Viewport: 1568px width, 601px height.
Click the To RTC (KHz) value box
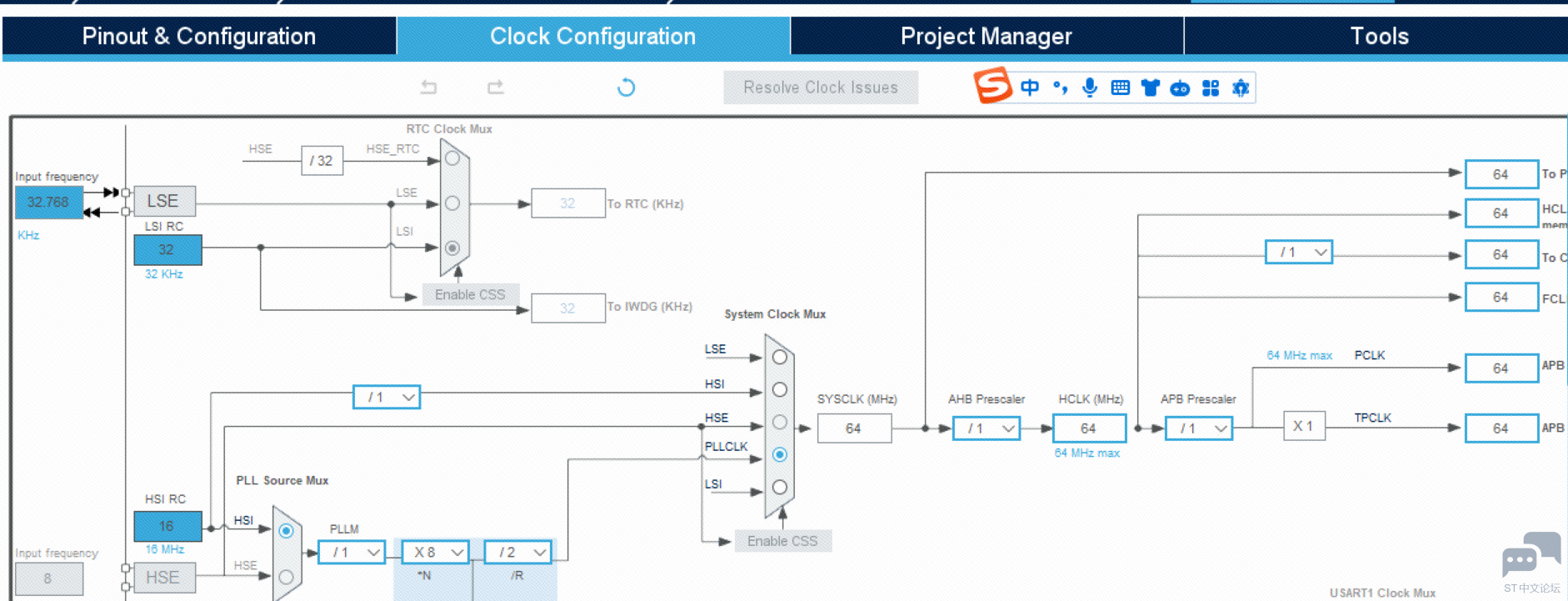point(567,203)
